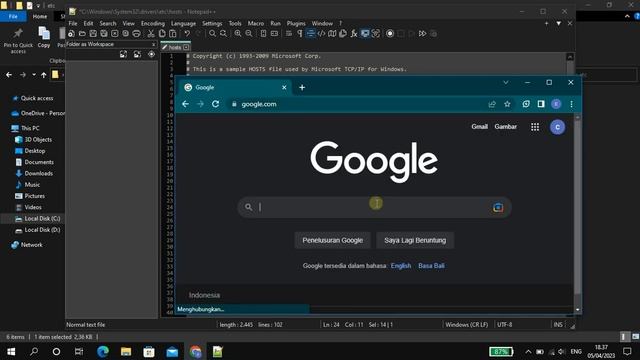Click the Chrome page vertical scrollbar
Screen dimensions: 640x360
click(577, 206)
